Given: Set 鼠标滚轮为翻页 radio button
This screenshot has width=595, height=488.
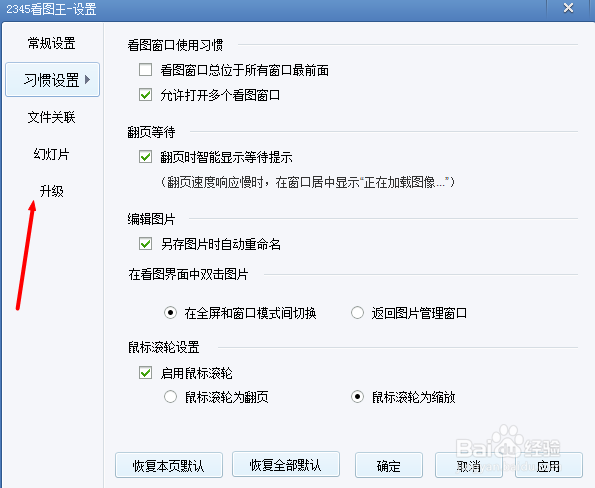Looking at the screenshot, I should coord(170,397).
